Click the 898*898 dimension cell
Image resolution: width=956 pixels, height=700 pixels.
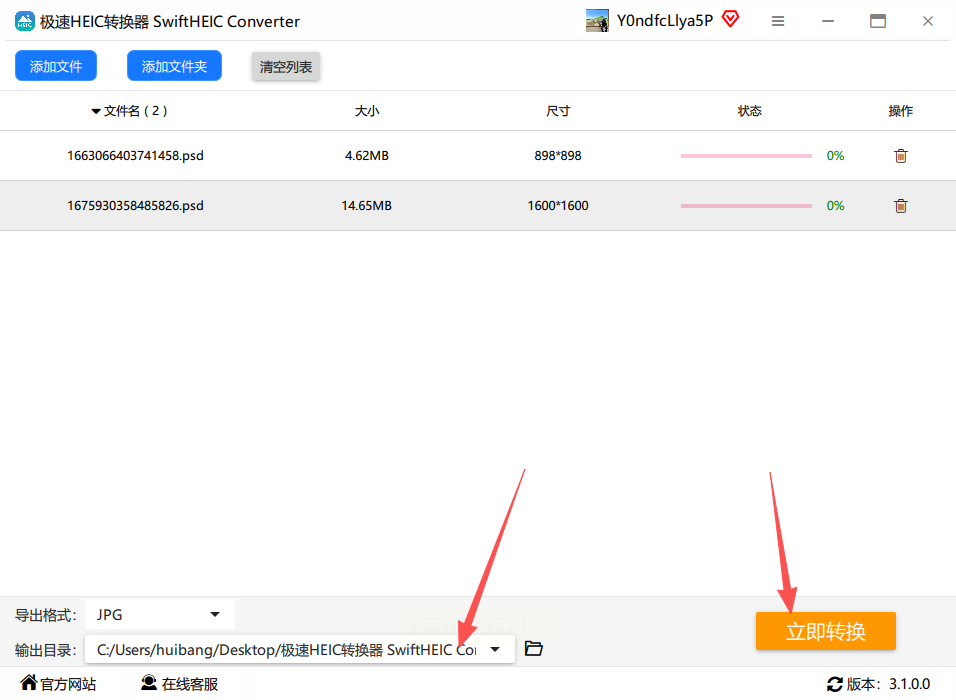click(x=558, y=156)
